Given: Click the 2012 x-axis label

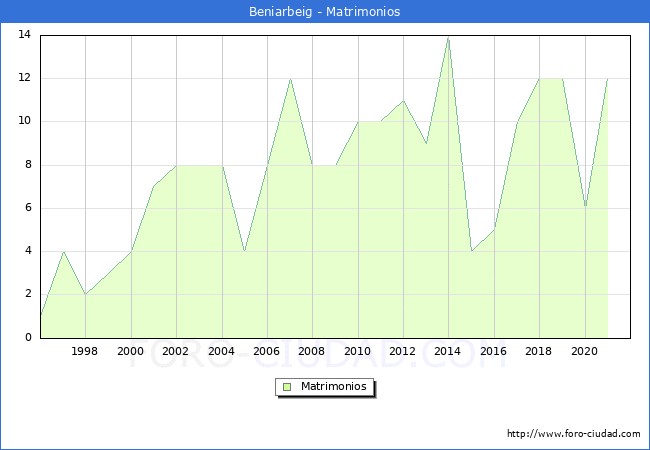Looking at the screenshot, I should tap(402, 351).
